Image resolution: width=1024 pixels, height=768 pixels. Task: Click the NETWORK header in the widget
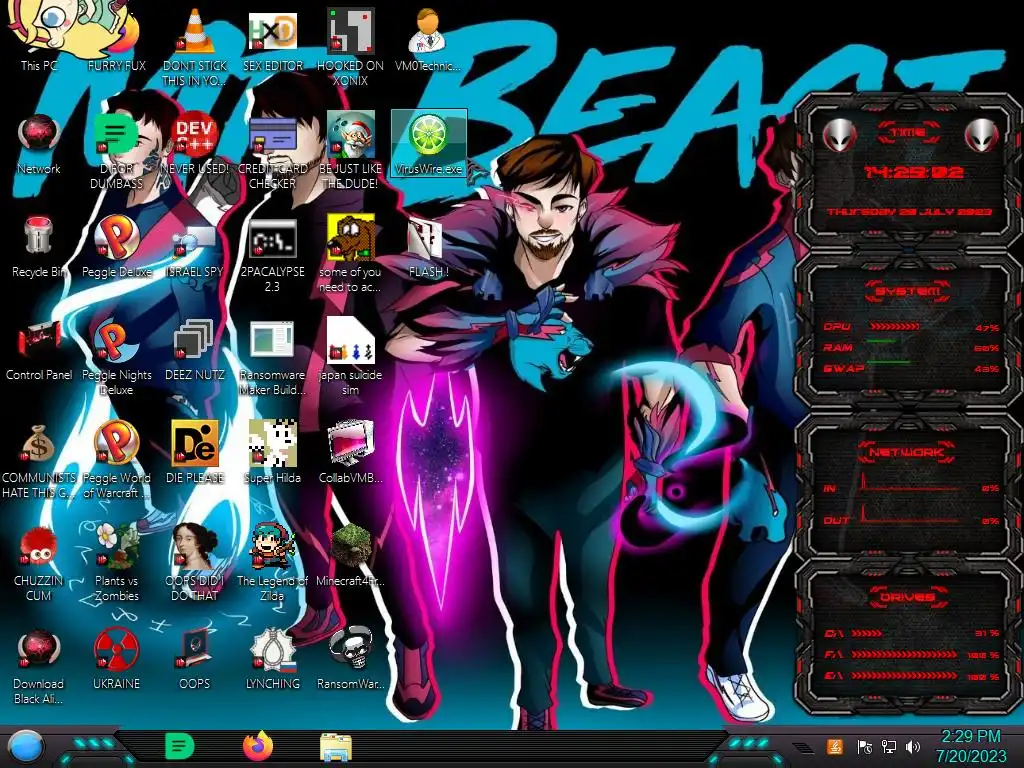[907, 452]
